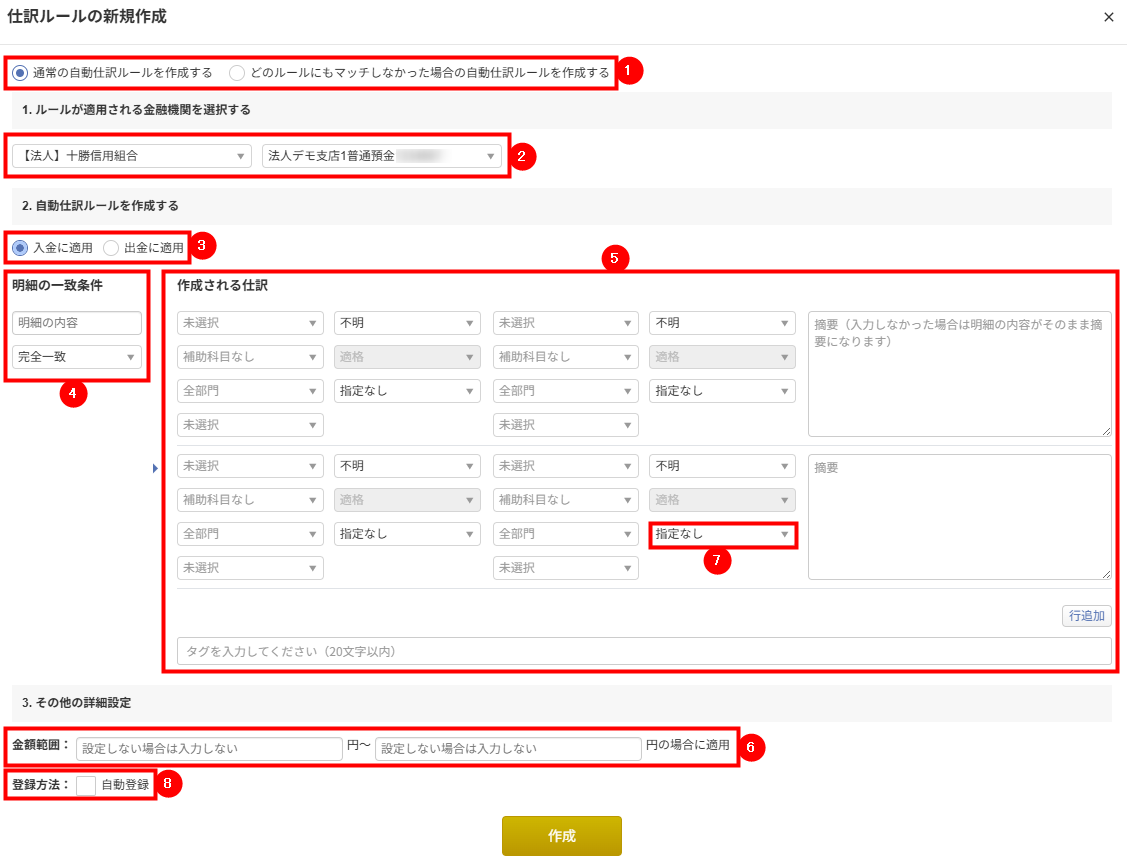The height and width of the screenshot is (866, 1127).
Task: Click the 作成される仕訳 label
Action: click(223, 285)
